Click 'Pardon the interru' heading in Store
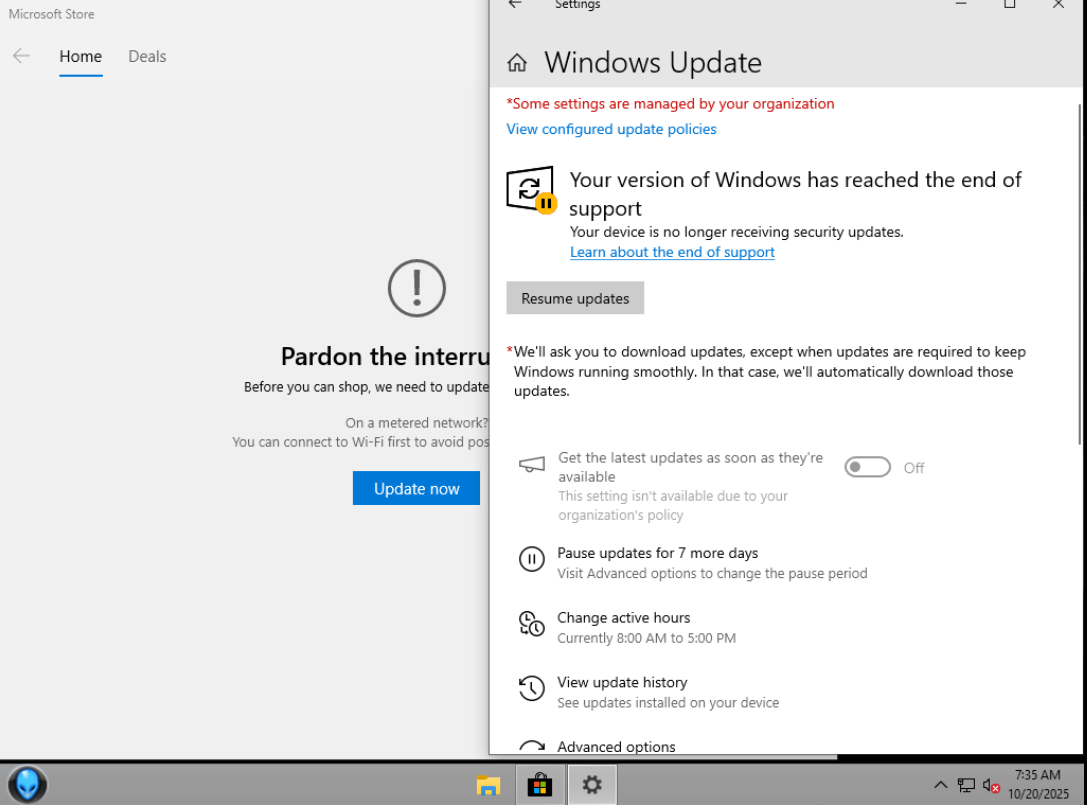Screen dimensions: 1087x805 tap(385, 356)
